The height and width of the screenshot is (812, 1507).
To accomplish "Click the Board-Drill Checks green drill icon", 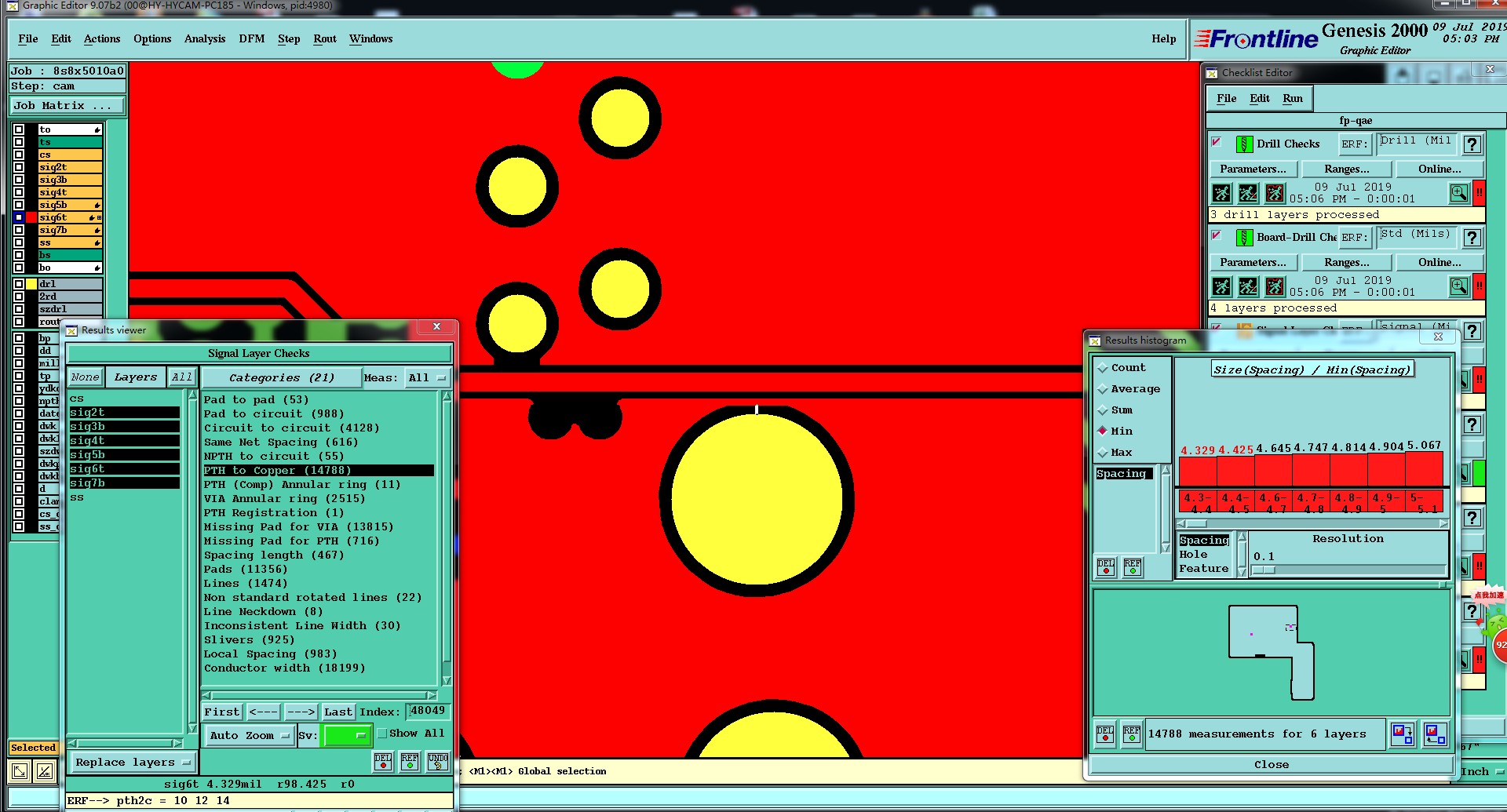I will pos(1244,238).
